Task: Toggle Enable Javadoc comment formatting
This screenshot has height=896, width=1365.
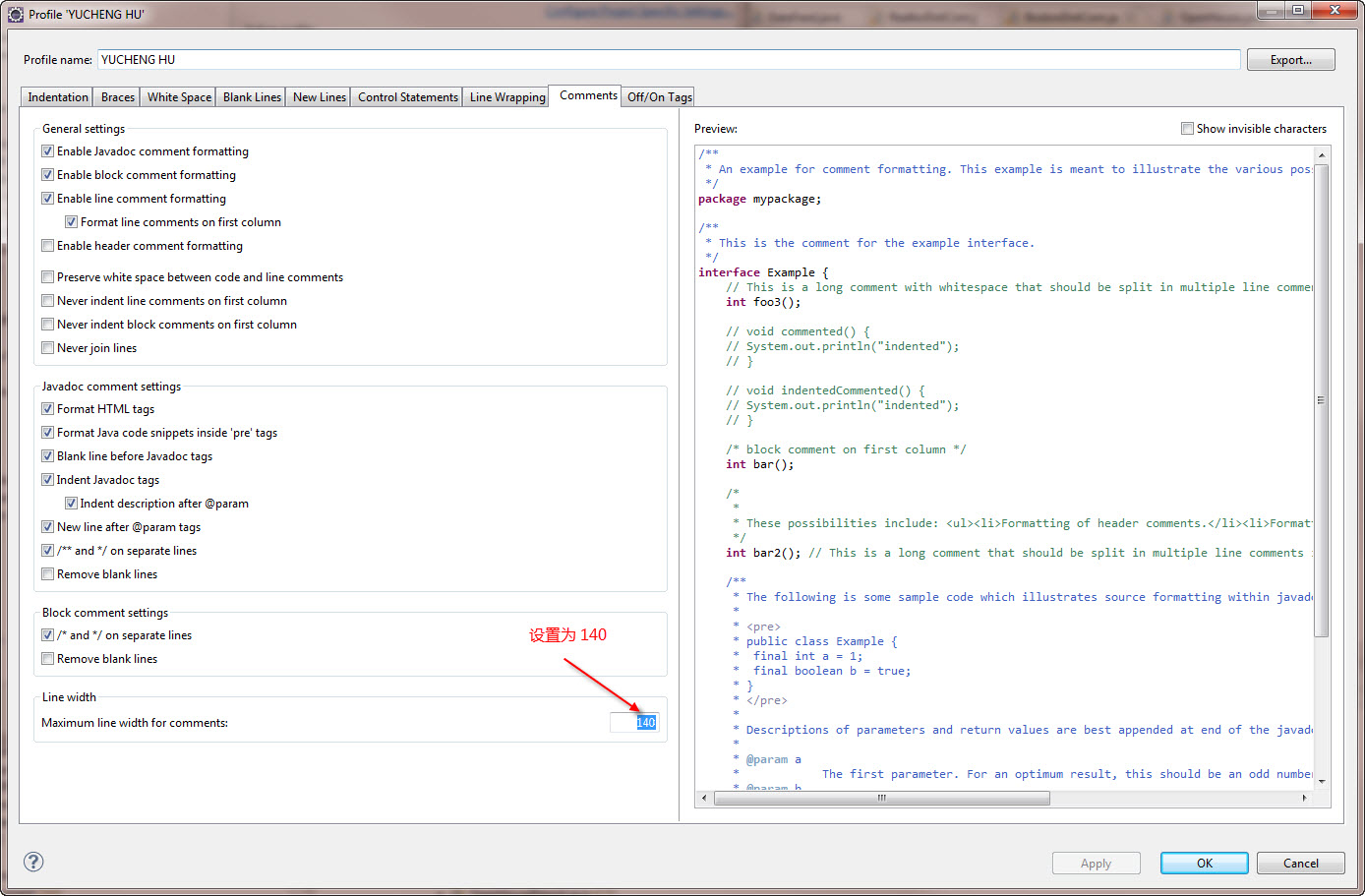Action: [48, 151]
